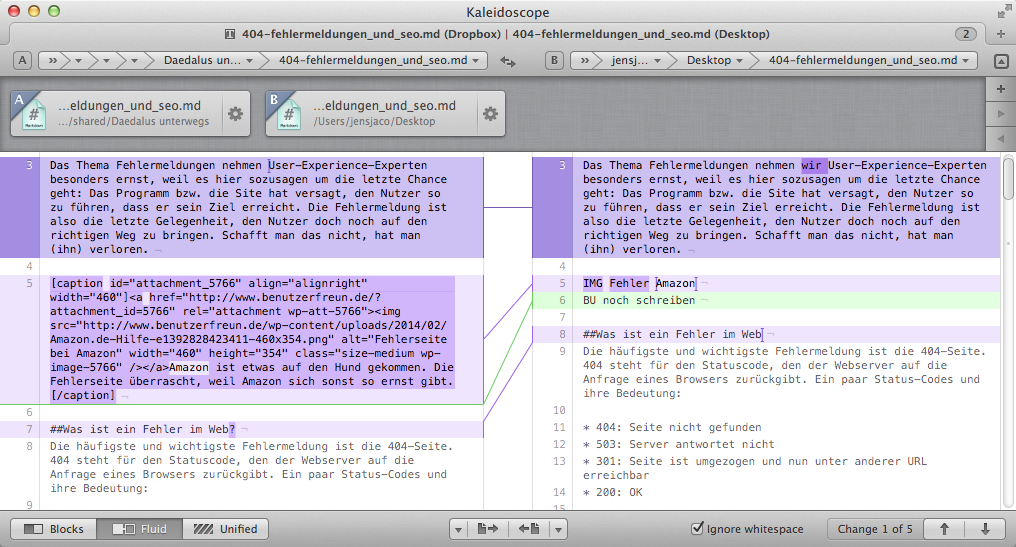The width and height of the screenshot is (1016, 547).
Task: Click the swap A and B files icon
Action: pos(508,61)
